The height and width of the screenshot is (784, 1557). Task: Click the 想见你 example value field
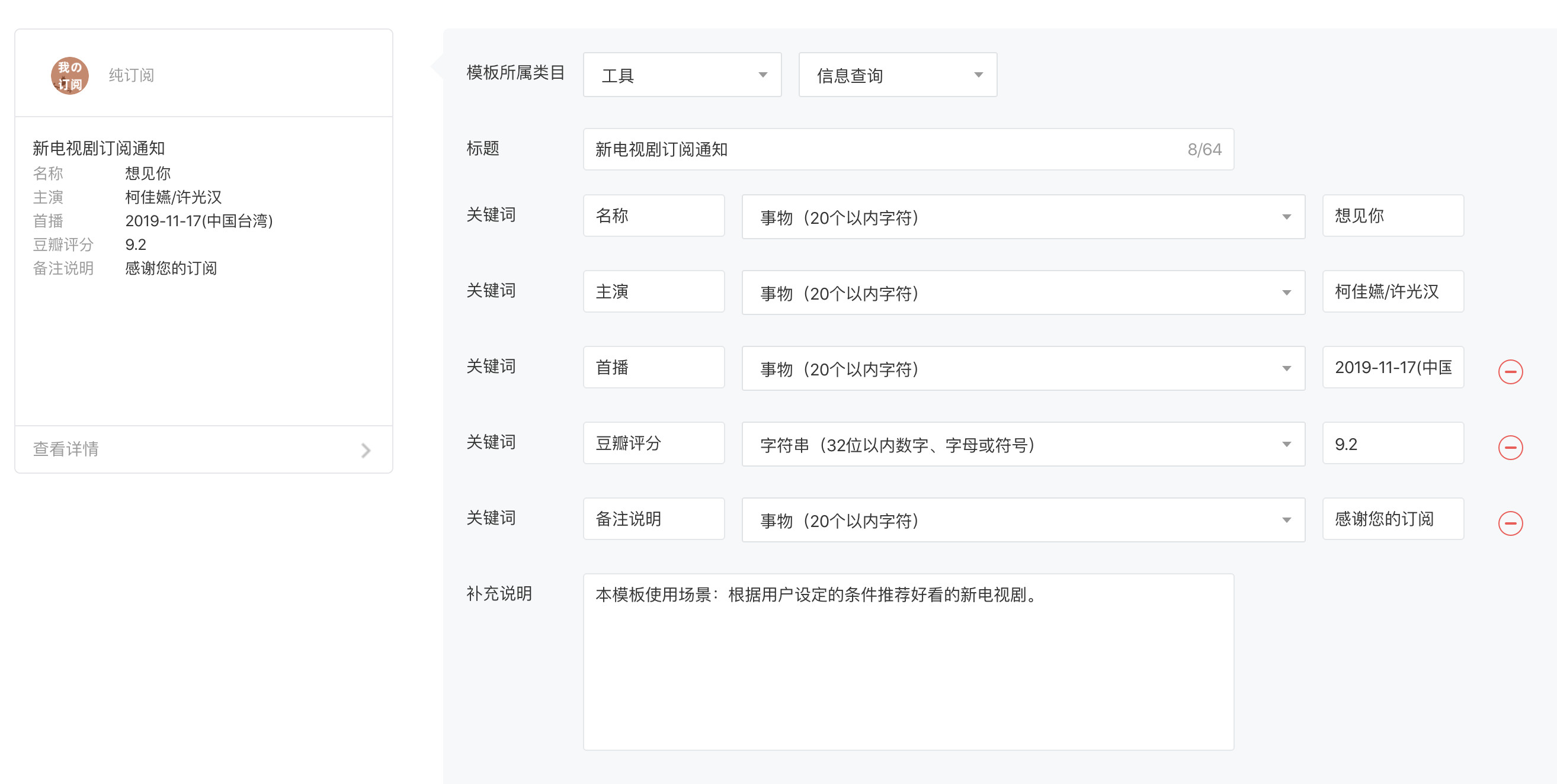click(x=1392, y=216)
